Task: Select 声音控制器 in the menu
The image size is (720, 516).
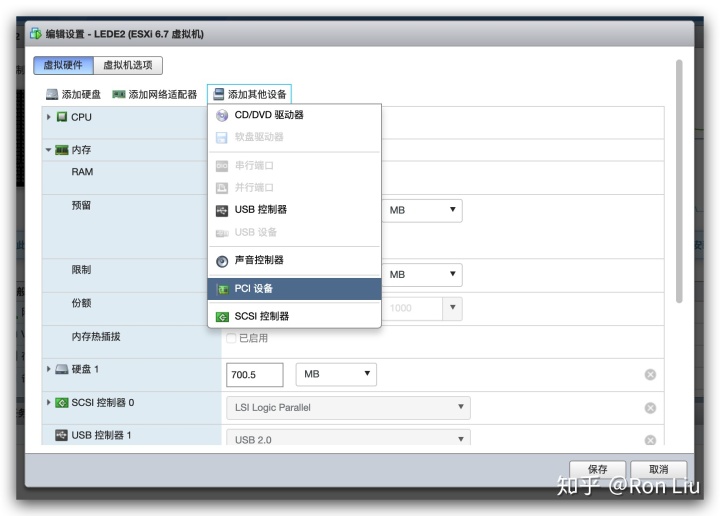Action: (294, 260)
